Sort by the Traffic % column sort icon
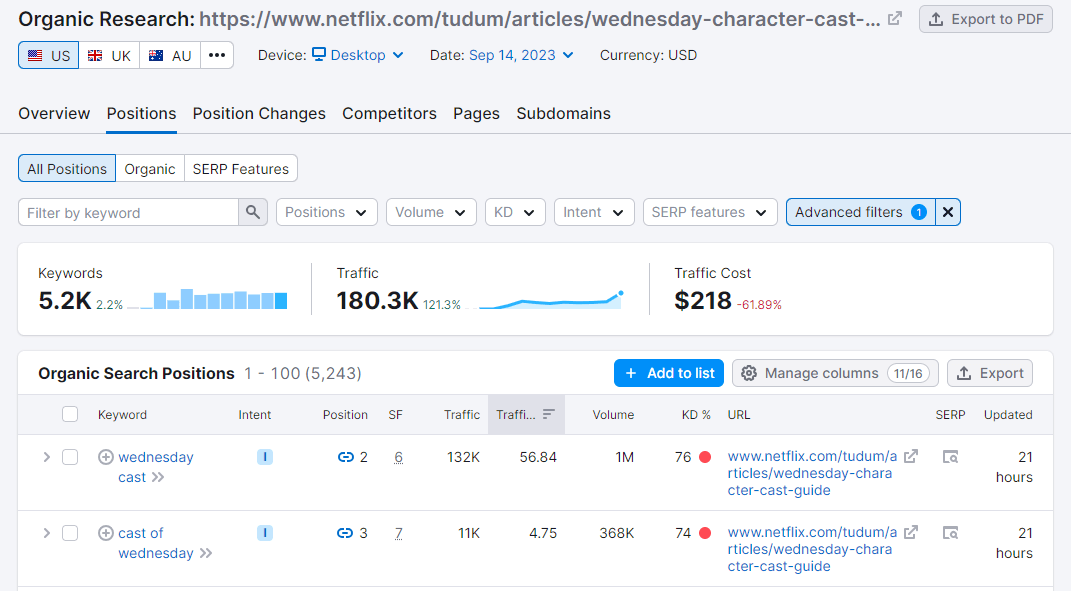 click(548, 414)
